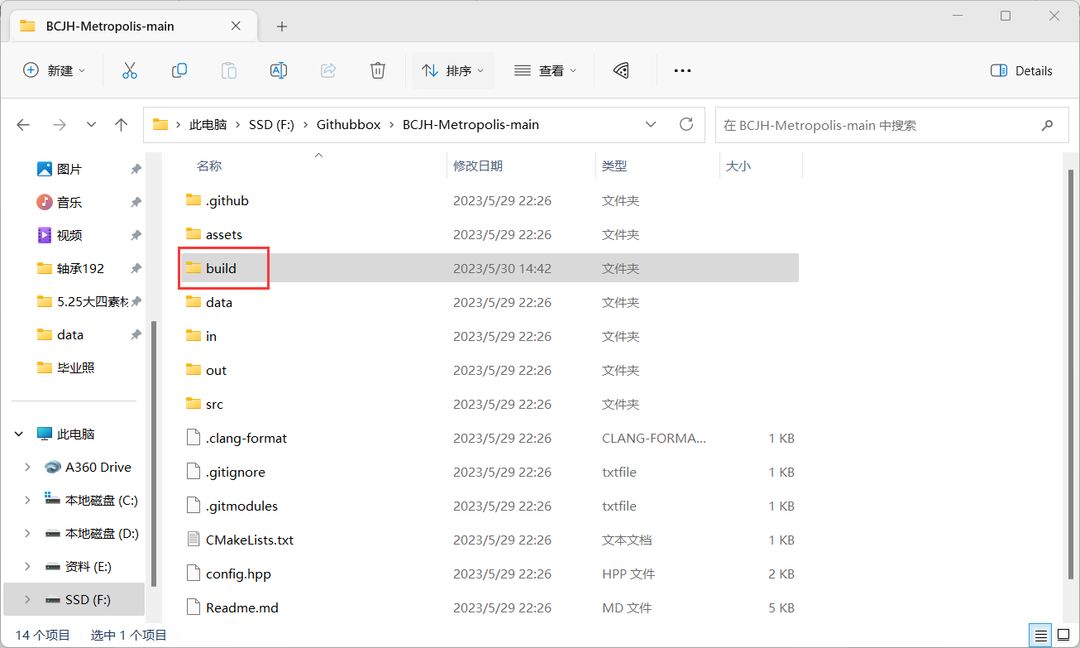
Task: Select the Readme.md file icon
Action: (x=194, y=607)
